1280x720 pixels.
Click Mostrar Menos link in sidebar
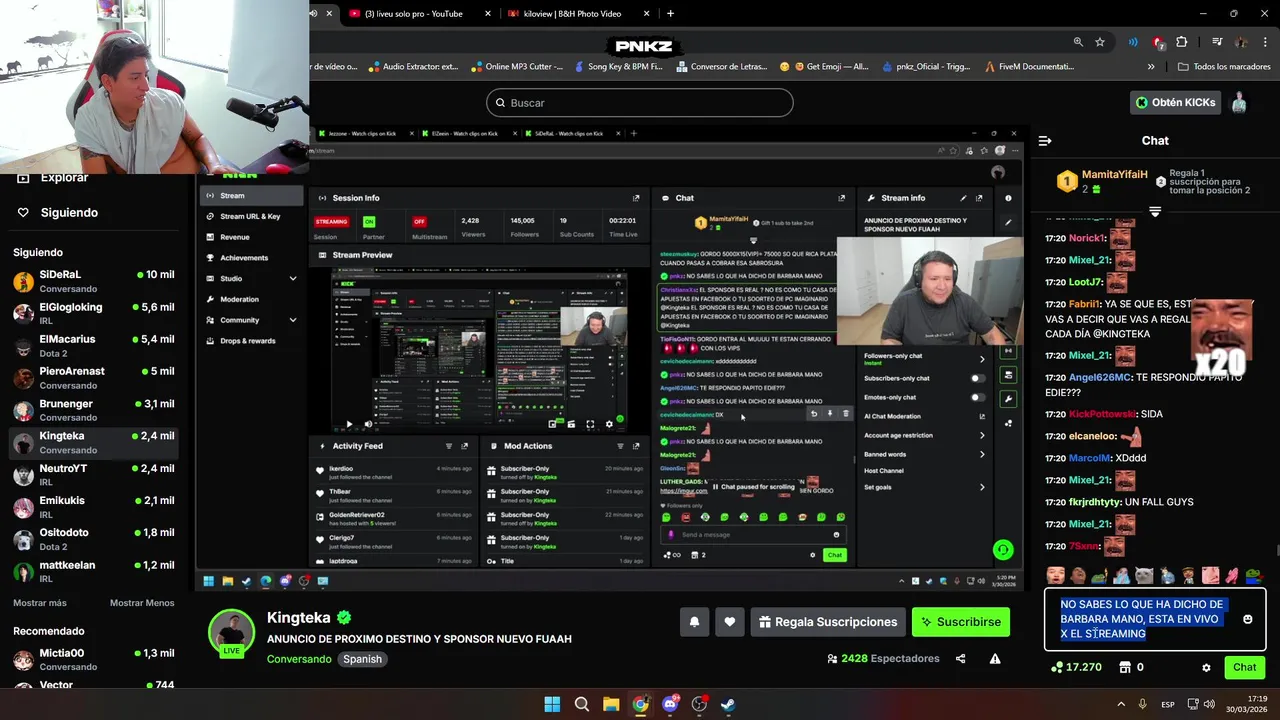(x=142, y=603)
